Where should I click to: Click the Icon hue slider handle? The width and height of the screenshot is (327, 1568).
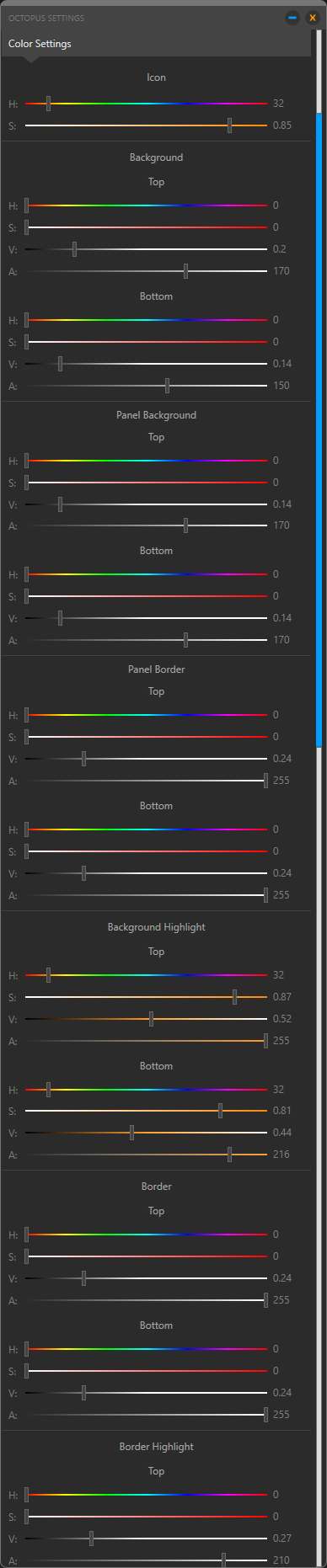click(48, 104)
